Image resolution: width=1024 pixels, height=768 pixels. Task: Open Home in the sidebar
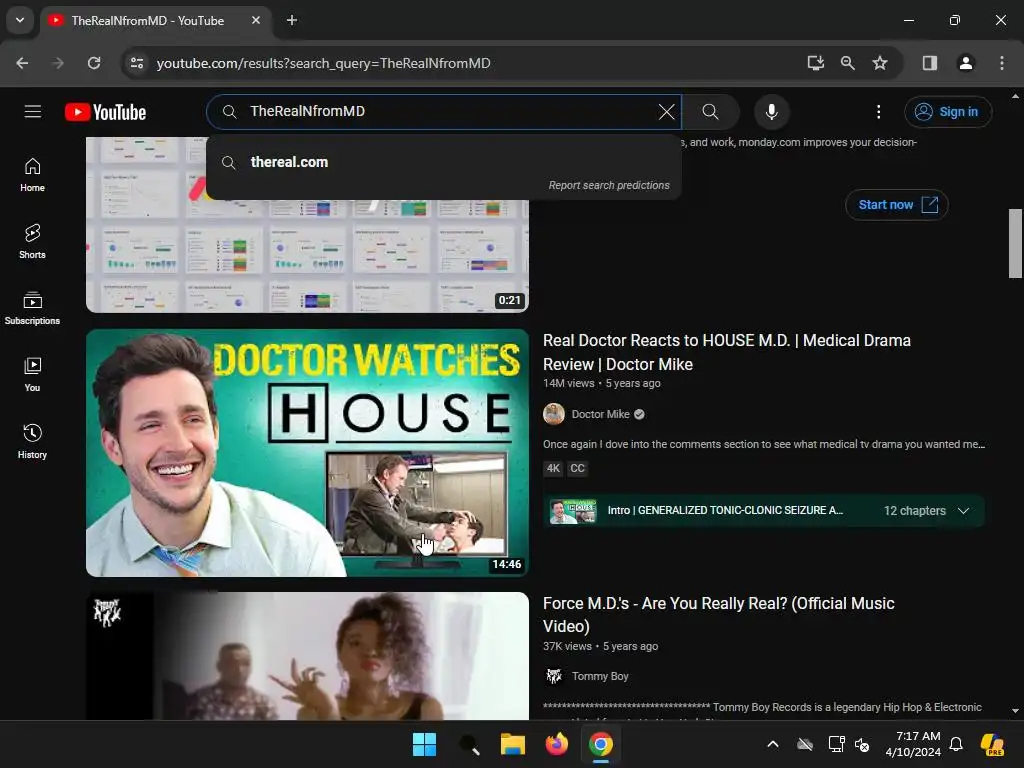tap(32, 174)
